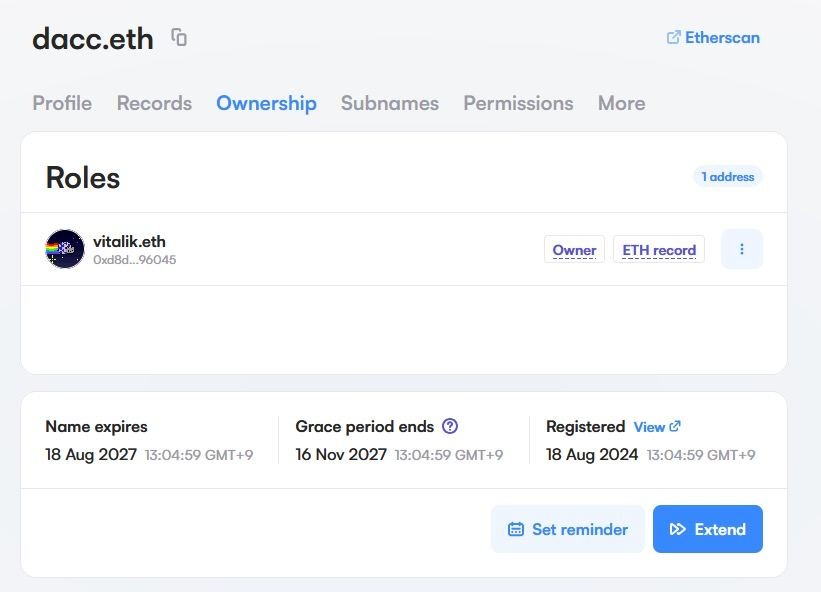This screenshot has width=821, height=592.
Task: Open the three-dot role options menu
Action: point(741,249)
